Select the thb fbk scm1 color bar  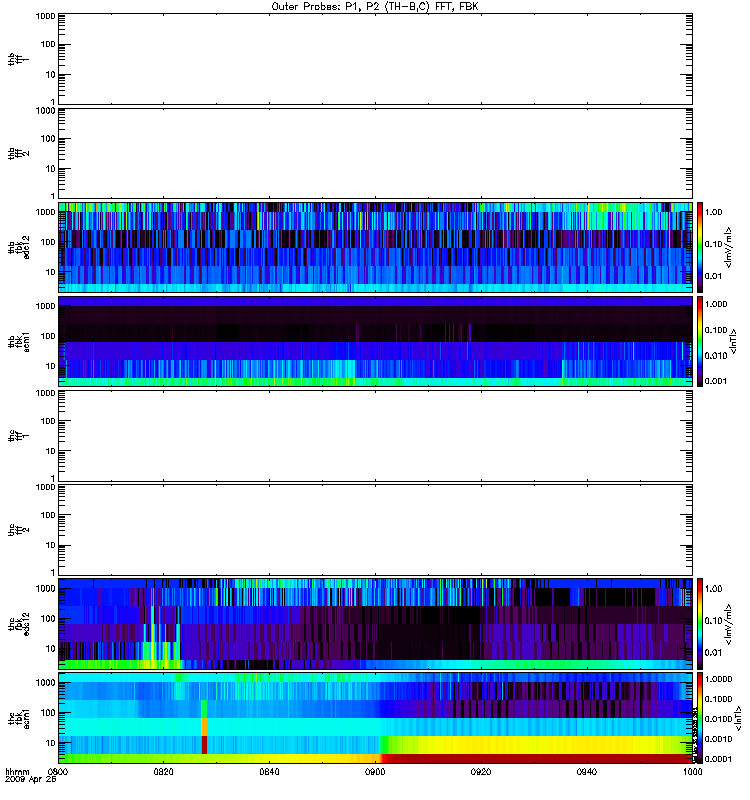pyautogui.click(x=700, y=341)
